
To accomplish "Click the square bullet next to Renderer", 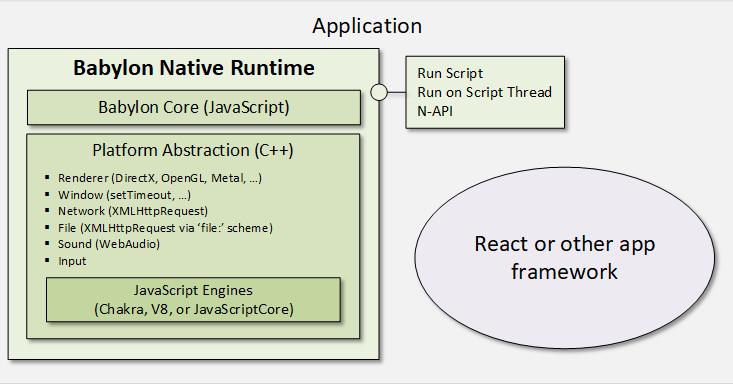I will (47, 177).
